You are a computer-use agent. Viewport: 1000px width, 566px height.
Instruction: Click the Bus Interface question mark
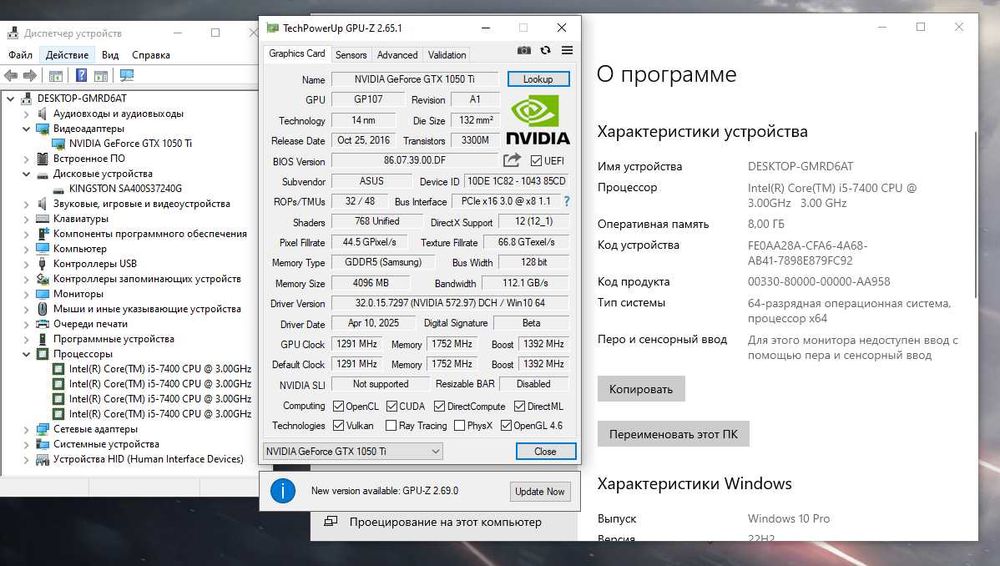pos(566,201)
